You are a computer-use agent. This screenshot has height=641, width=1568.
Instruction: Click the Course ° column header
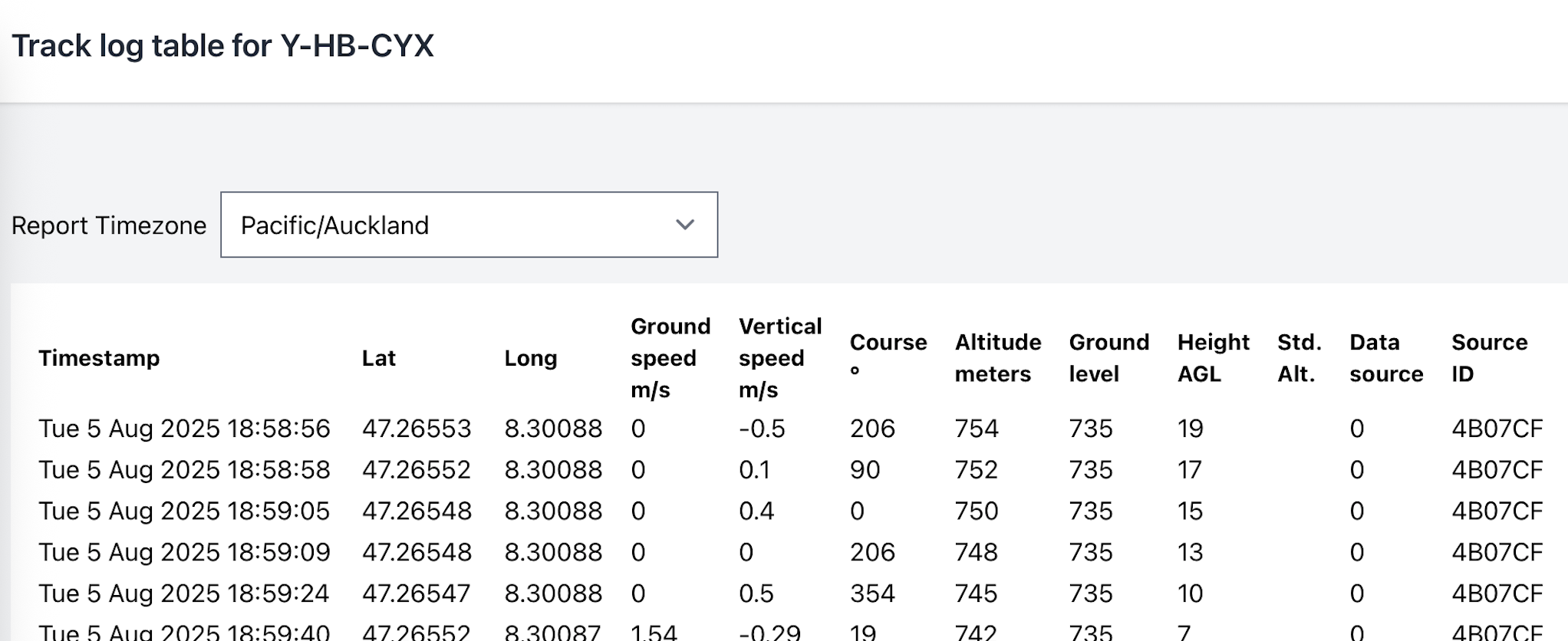click(888, 357)
